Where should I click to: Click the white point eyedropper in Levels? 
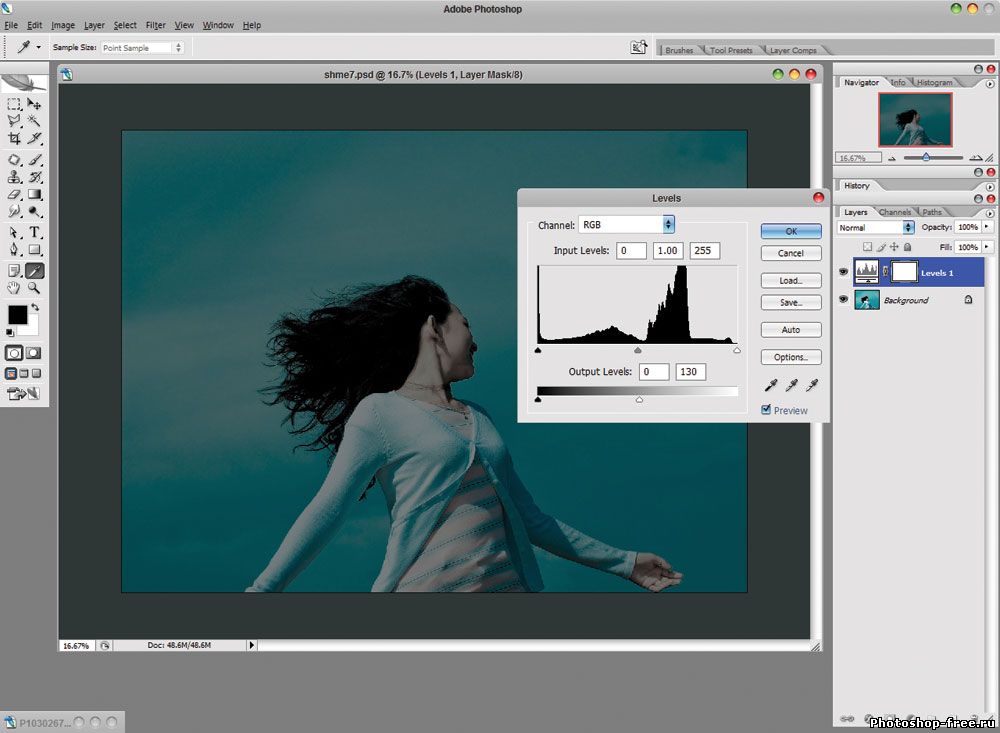(811, 385)
